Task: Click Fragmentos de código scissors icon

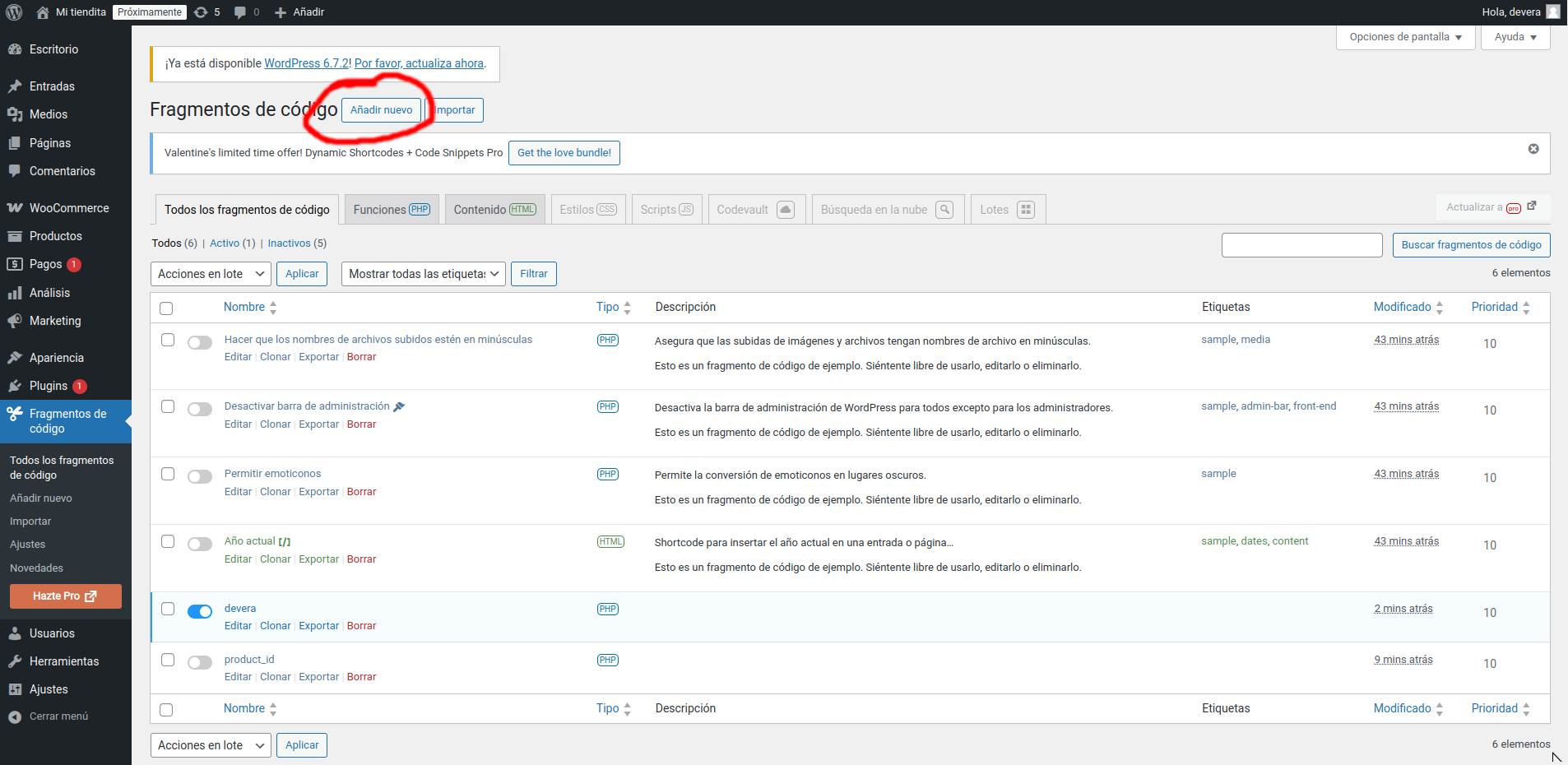Action: [x=15, y=414]
